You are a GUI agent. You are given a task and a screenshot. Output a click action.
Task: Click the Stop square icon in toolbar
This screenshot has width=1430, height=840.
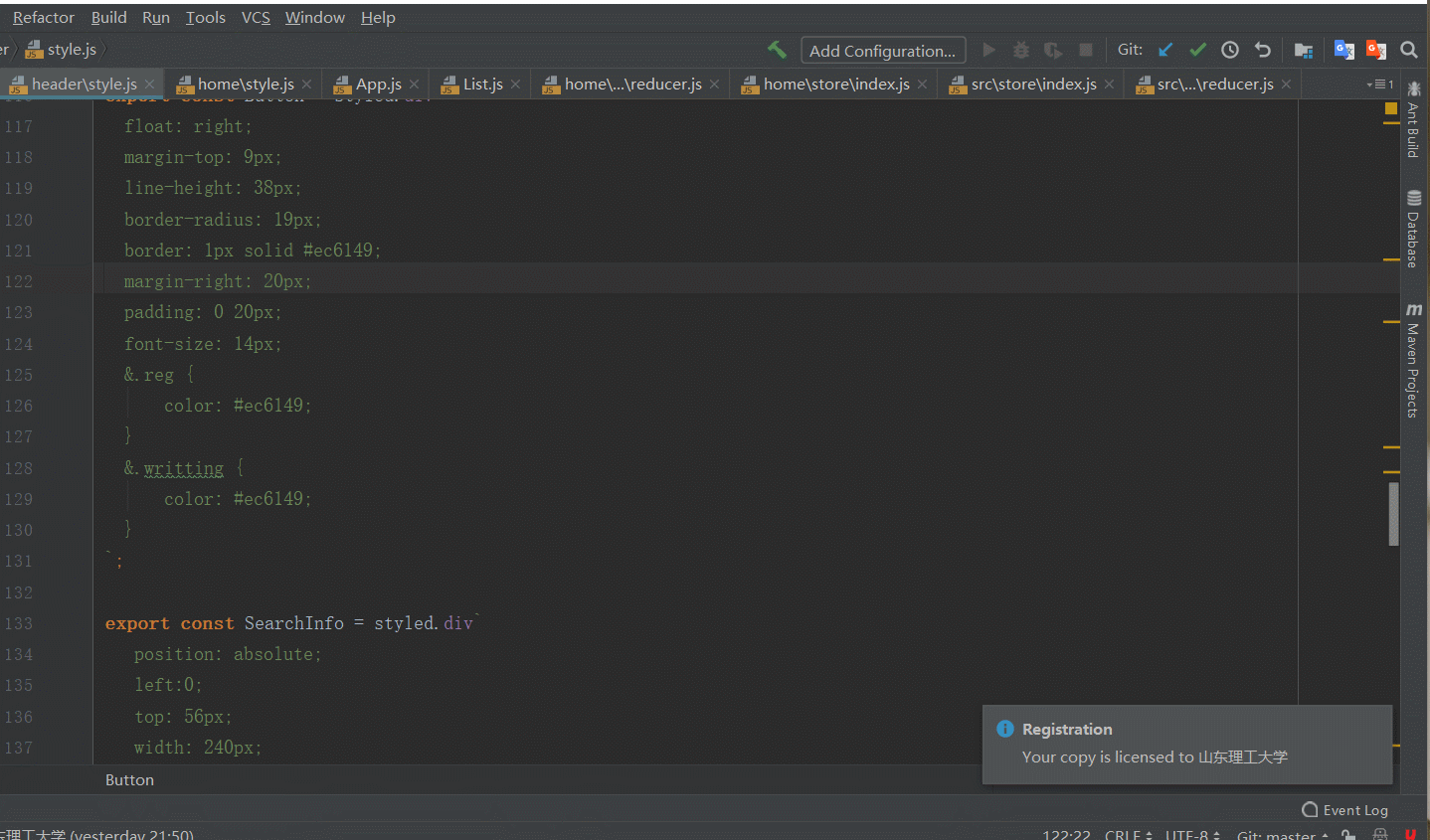coord(1086,50)
